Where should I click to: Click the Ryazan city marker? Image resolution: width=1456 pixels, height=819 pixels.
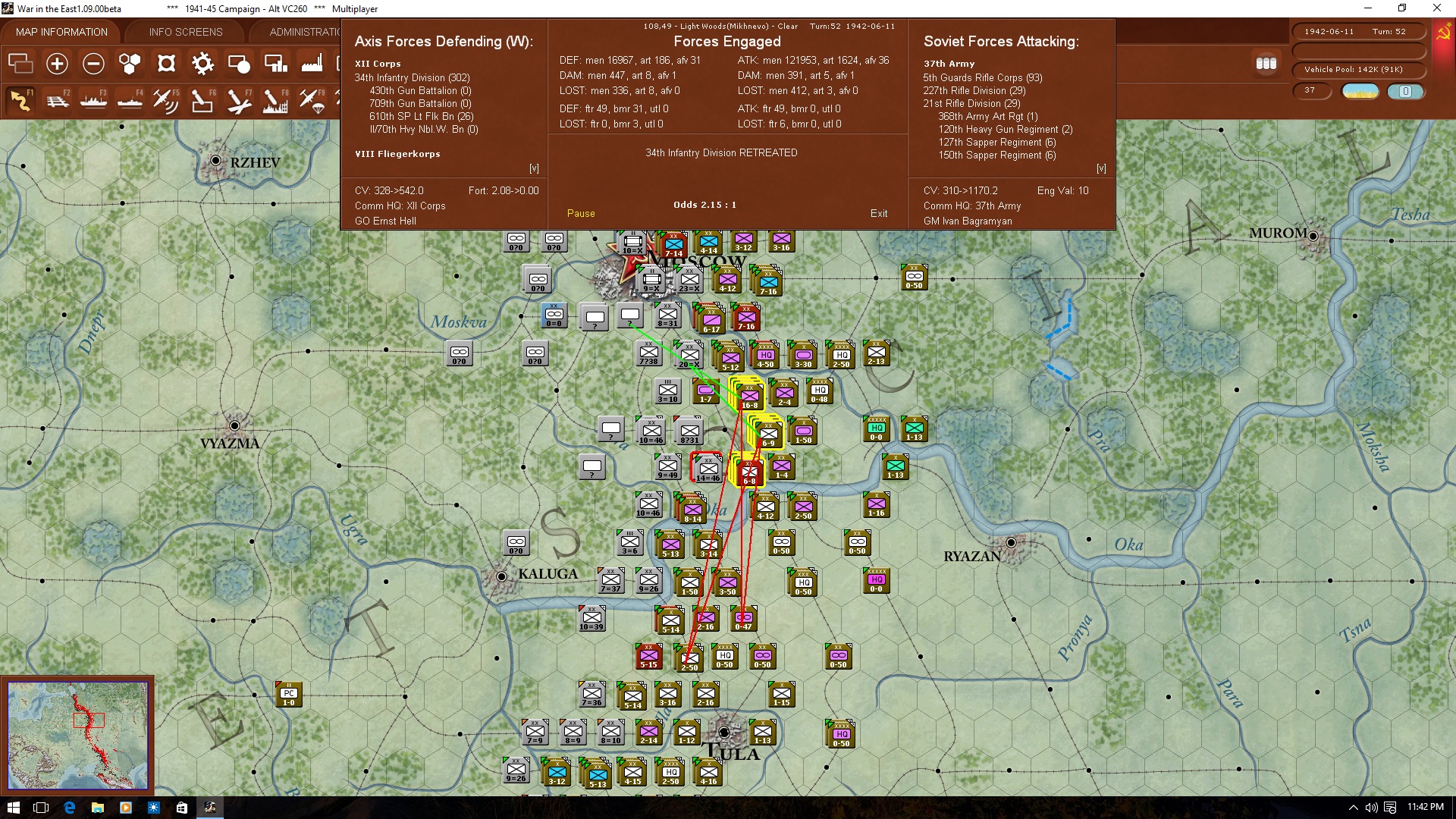(x=1011, y=542)
